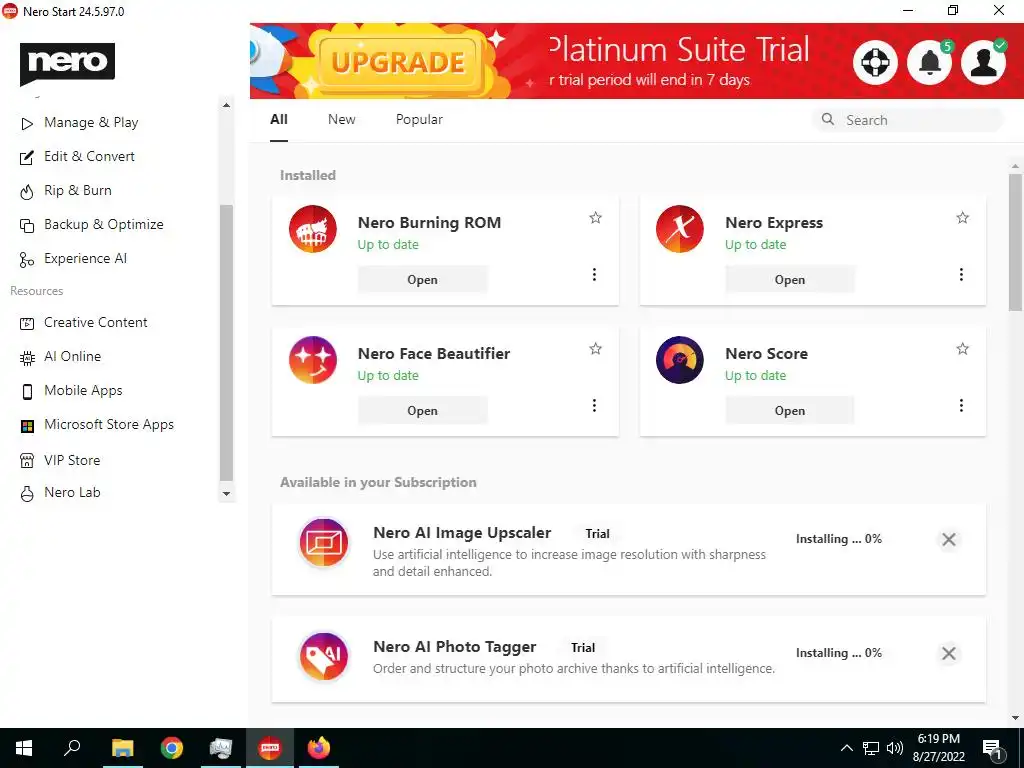Open the Action Center notifications icon
The image size is (1024, 768).
coord(993,750)
